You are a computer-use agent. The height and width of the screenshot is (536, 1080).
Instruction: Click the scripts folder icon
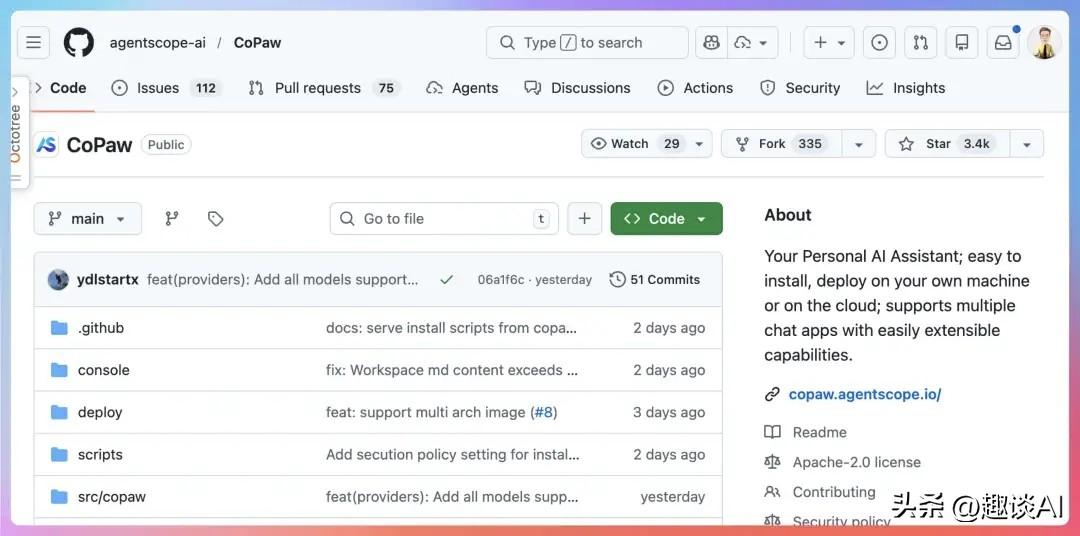click(x=59, y=455)
